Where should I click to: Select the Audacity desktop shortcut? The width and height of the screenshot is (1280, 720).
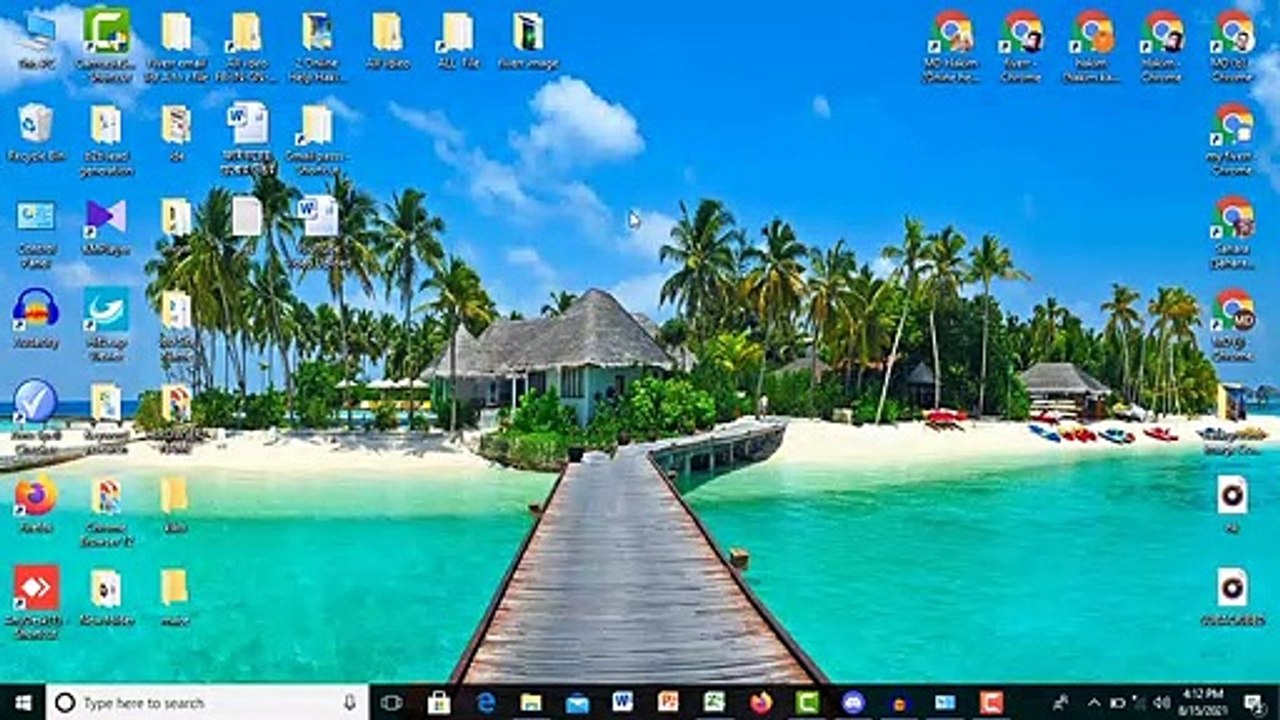point(36,317)
